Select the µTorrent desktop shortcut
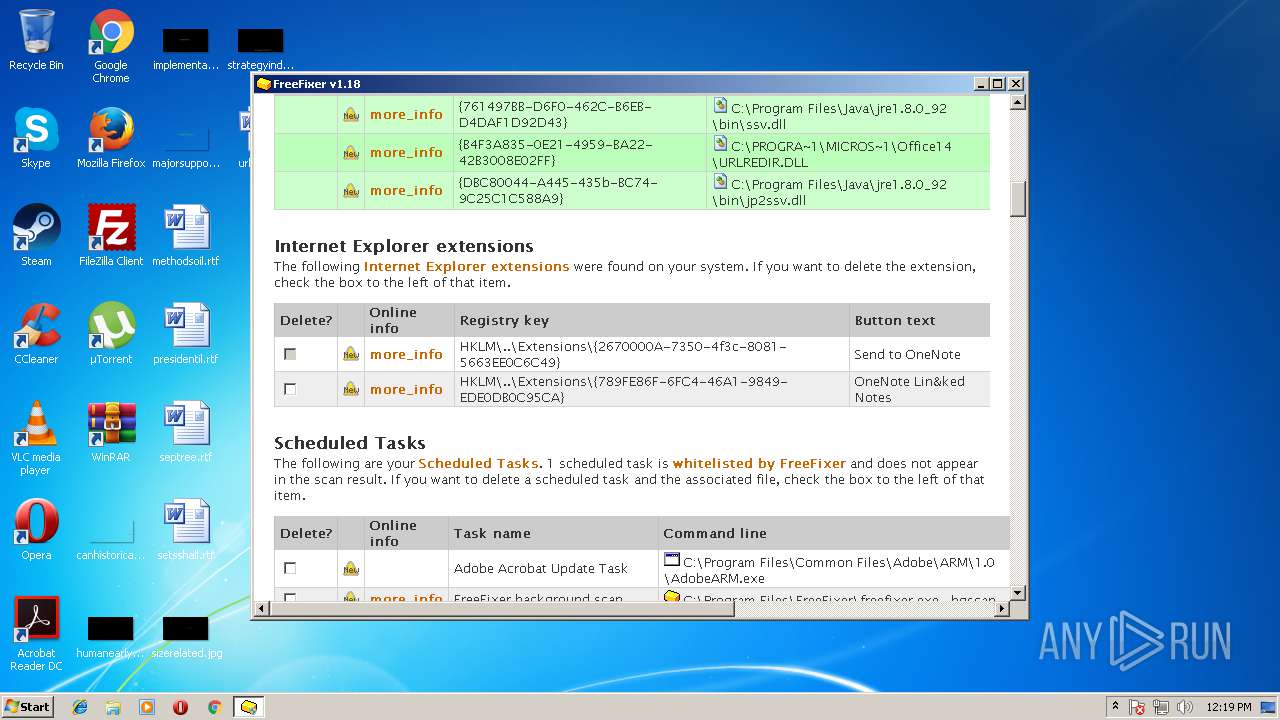The height and width of the screenshot is (720, 1280). click(111, 334)
